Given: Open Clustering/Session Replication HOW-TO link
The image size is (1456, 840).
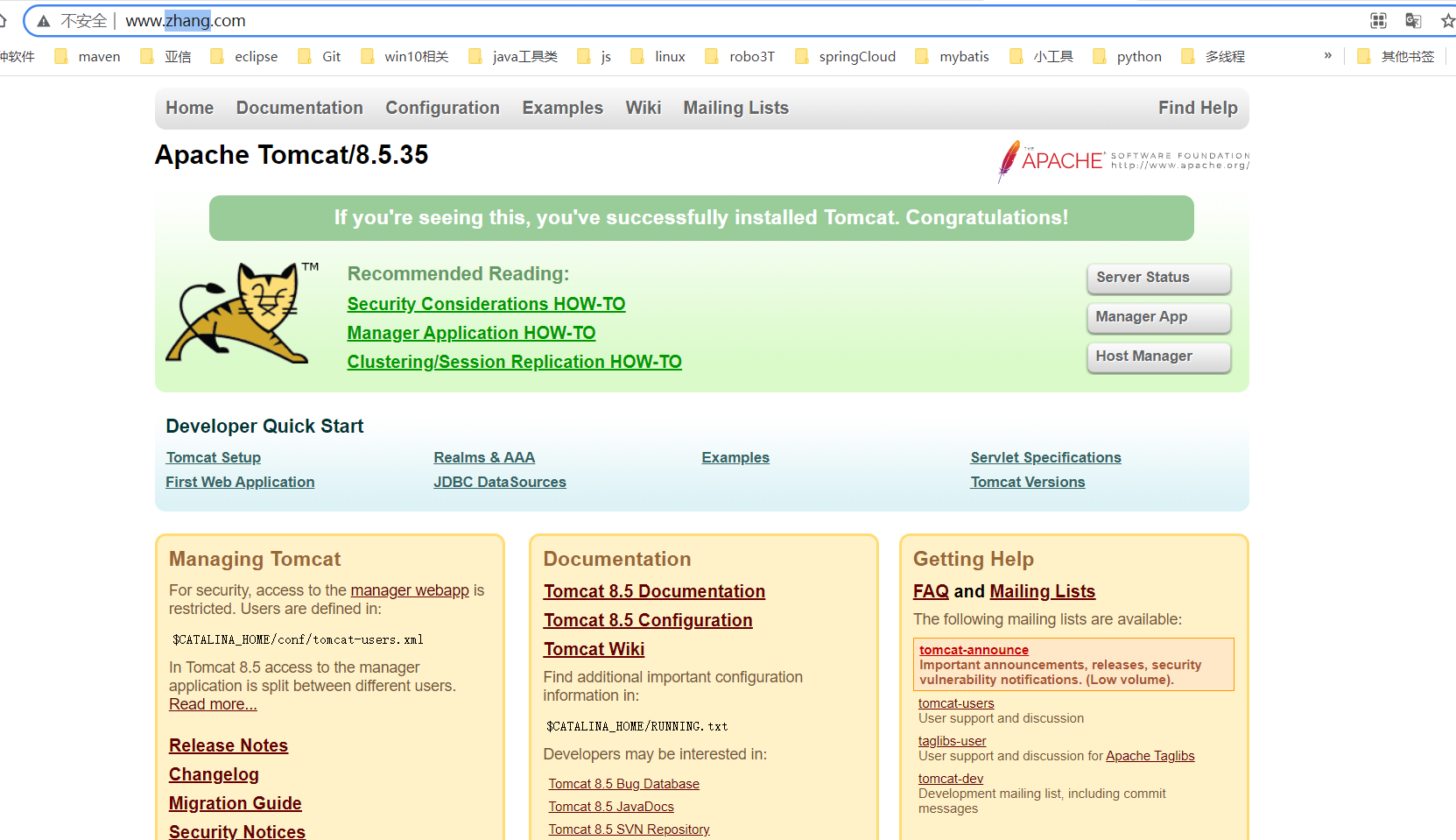Looking at the screenshot, I should [515, 362].
